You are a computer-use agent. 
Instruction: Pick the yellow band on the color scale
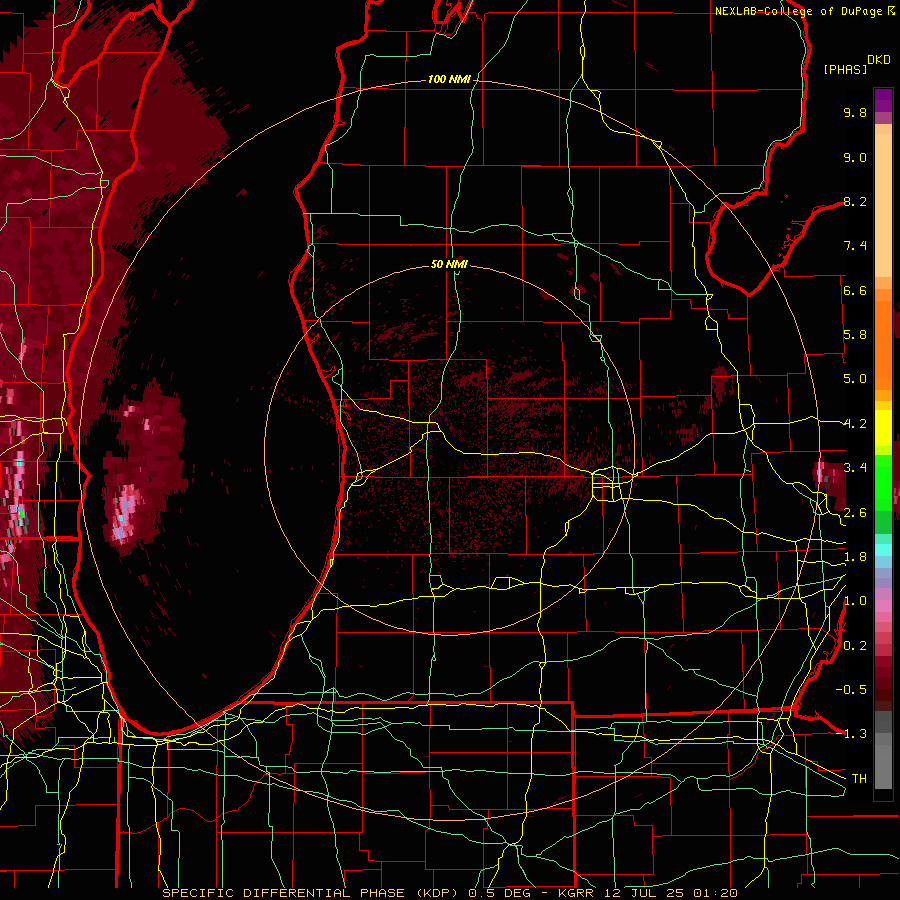(883, 428)
